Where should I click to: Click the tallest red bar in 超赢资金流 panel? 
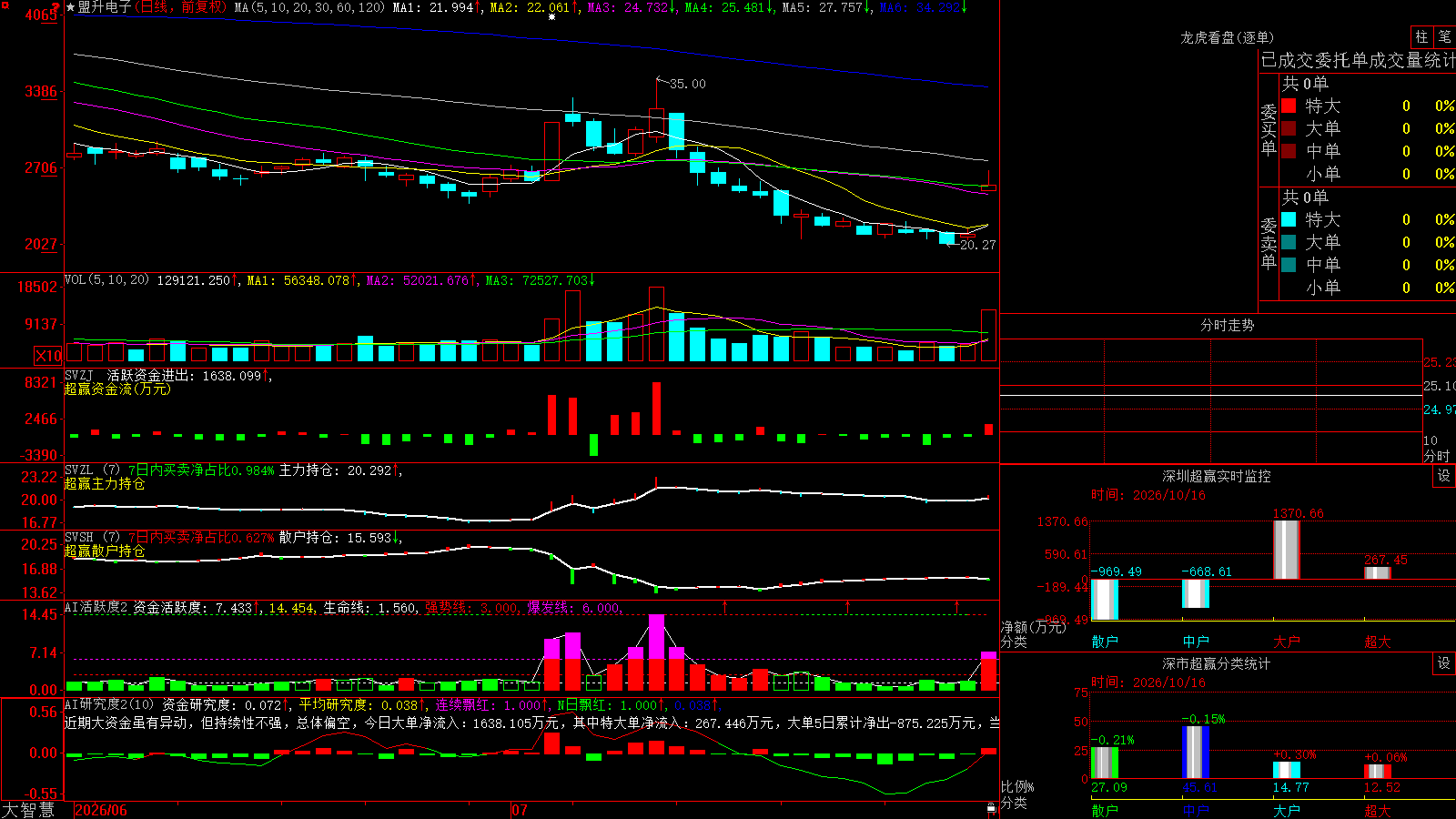[x=657, y=408]
